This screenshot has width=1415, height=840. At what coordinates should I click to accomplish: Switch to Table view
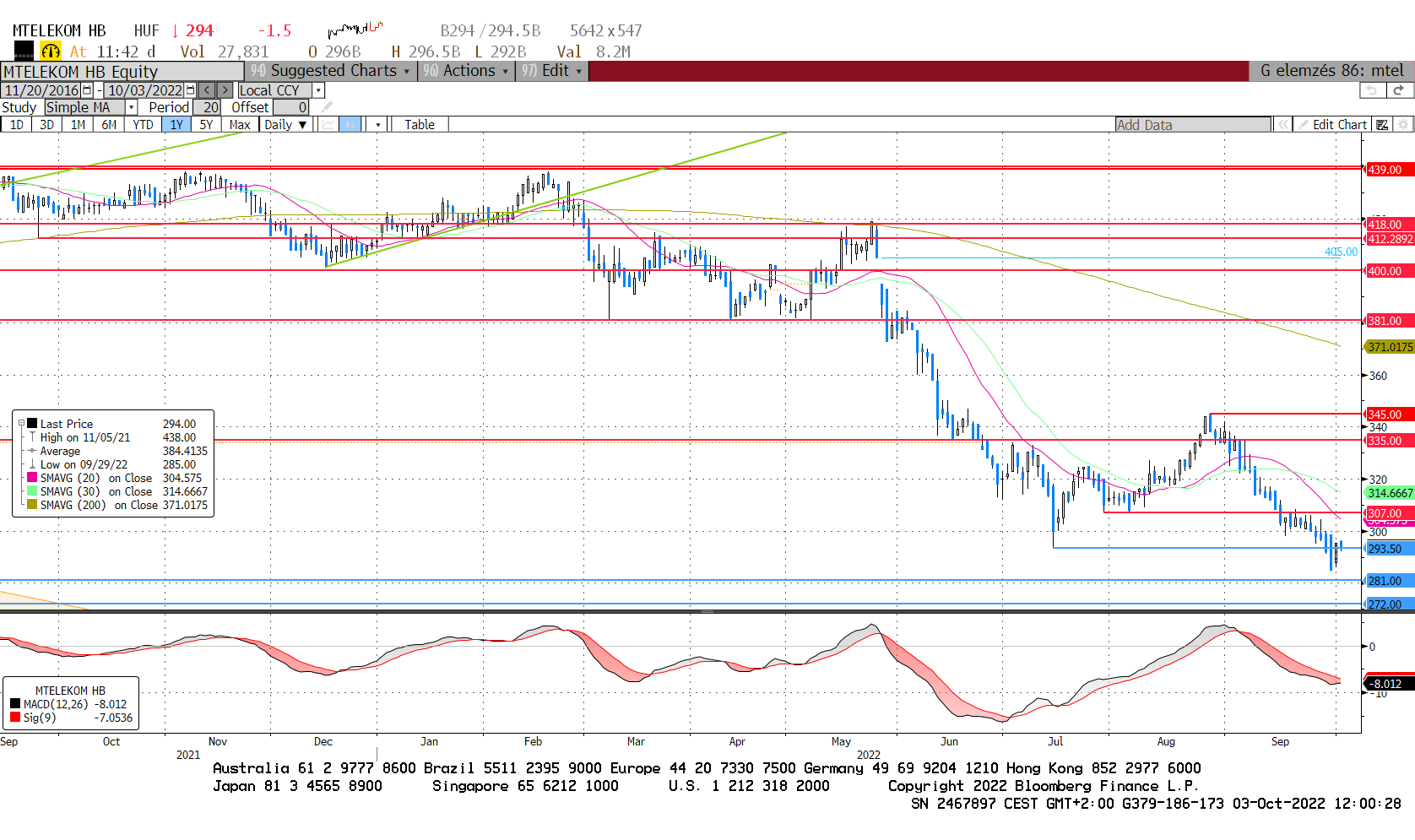[x=420, y=124]
